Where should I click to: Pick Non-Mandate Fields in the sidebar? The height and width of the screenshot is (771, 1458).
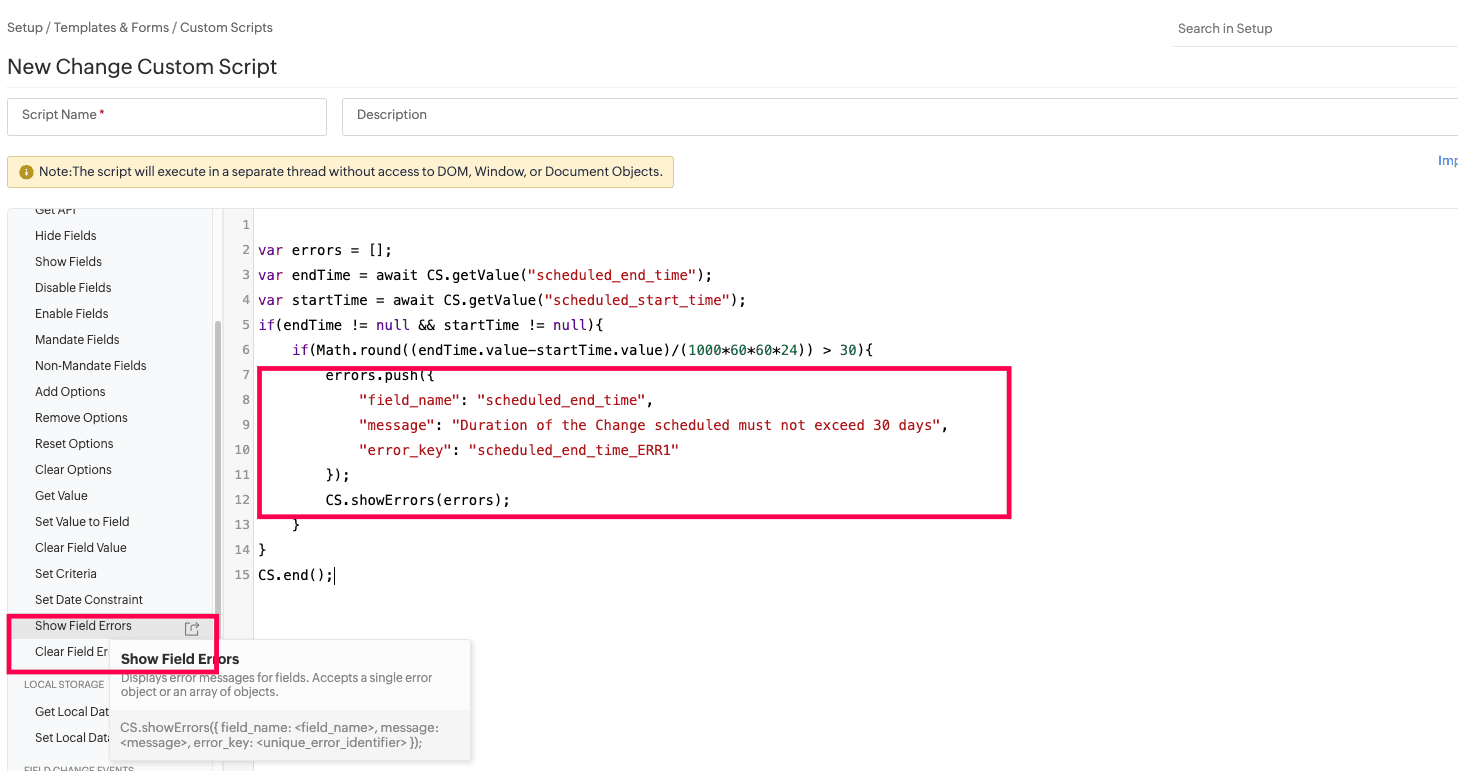(x=91, y=366)
